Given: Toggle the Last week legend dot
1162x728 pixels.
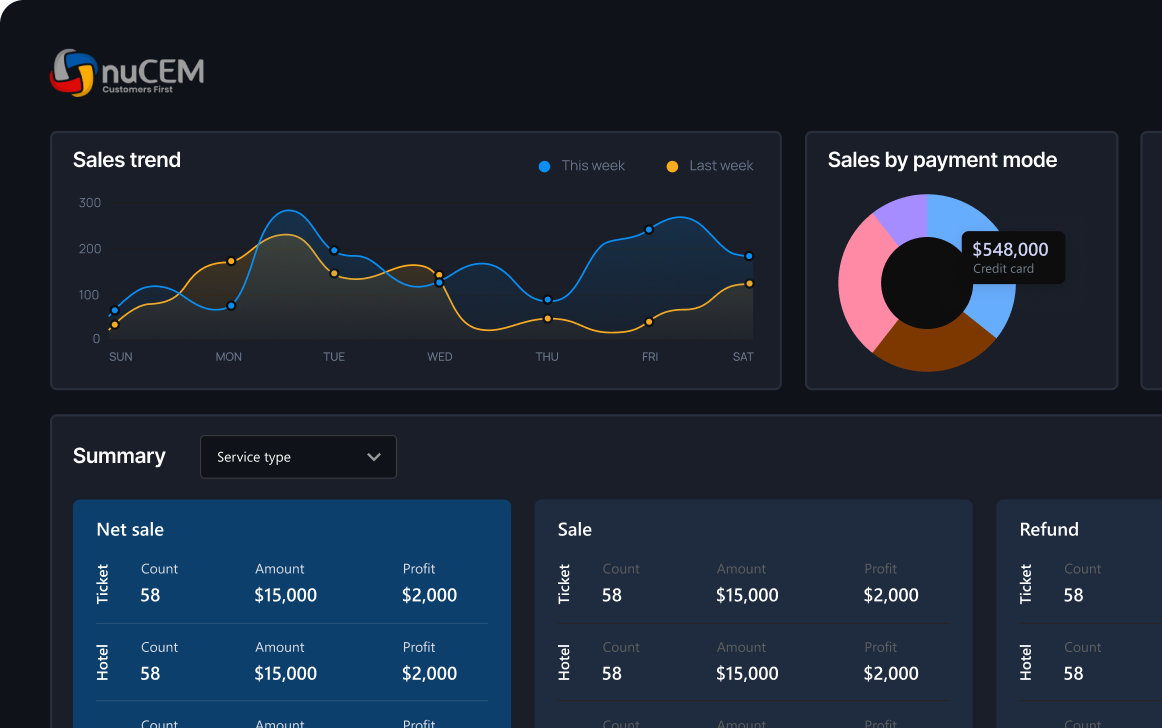Looking at the screenshot, I should tap(672, 166).
